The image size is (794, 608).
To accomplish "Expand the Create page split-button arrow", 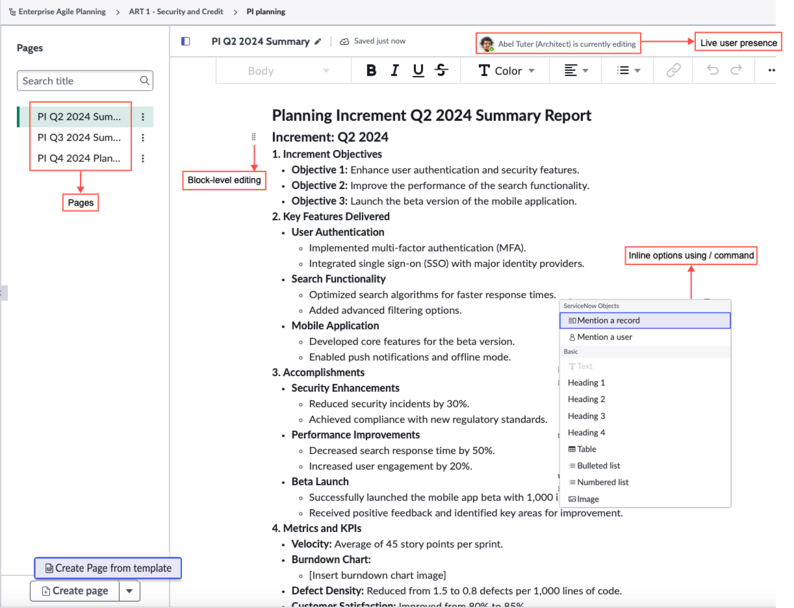I will (130, 591).
